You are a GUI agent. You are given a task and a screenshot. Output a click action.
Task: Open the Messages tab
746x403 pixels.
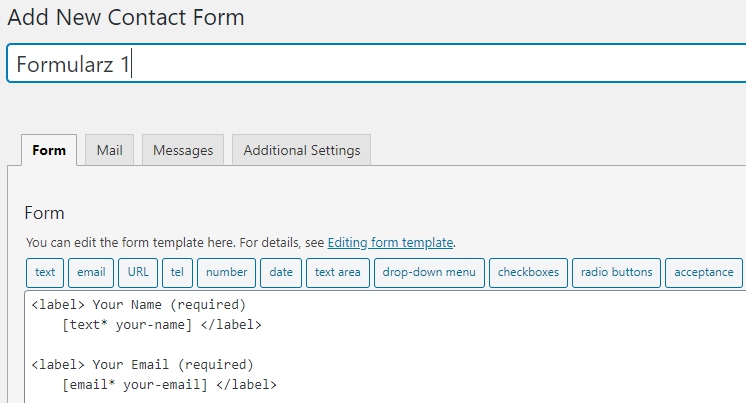point(183,150)
